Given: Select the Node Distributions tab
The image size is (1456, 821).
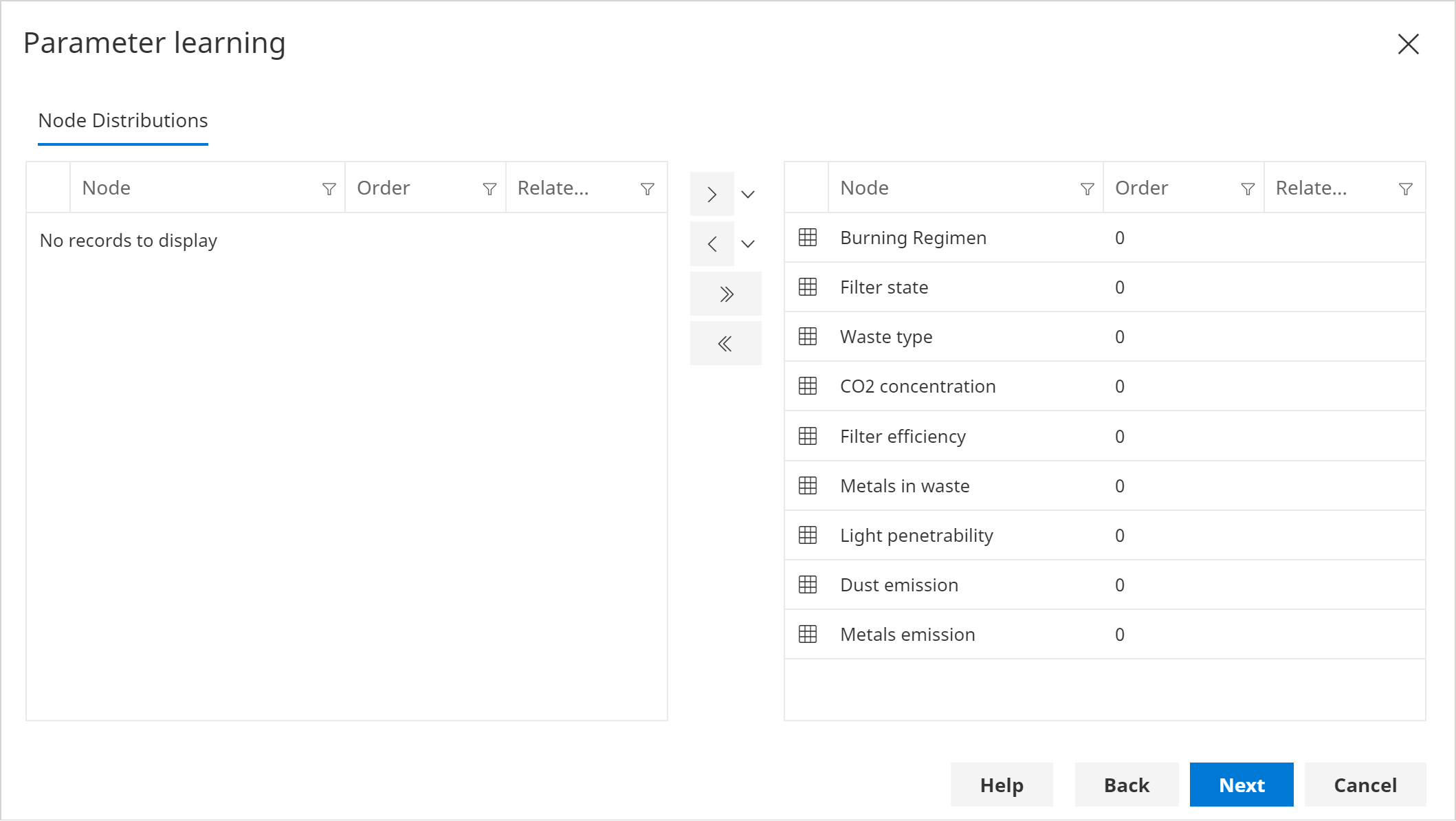Looking at the screenshot, I should (122, 120).
